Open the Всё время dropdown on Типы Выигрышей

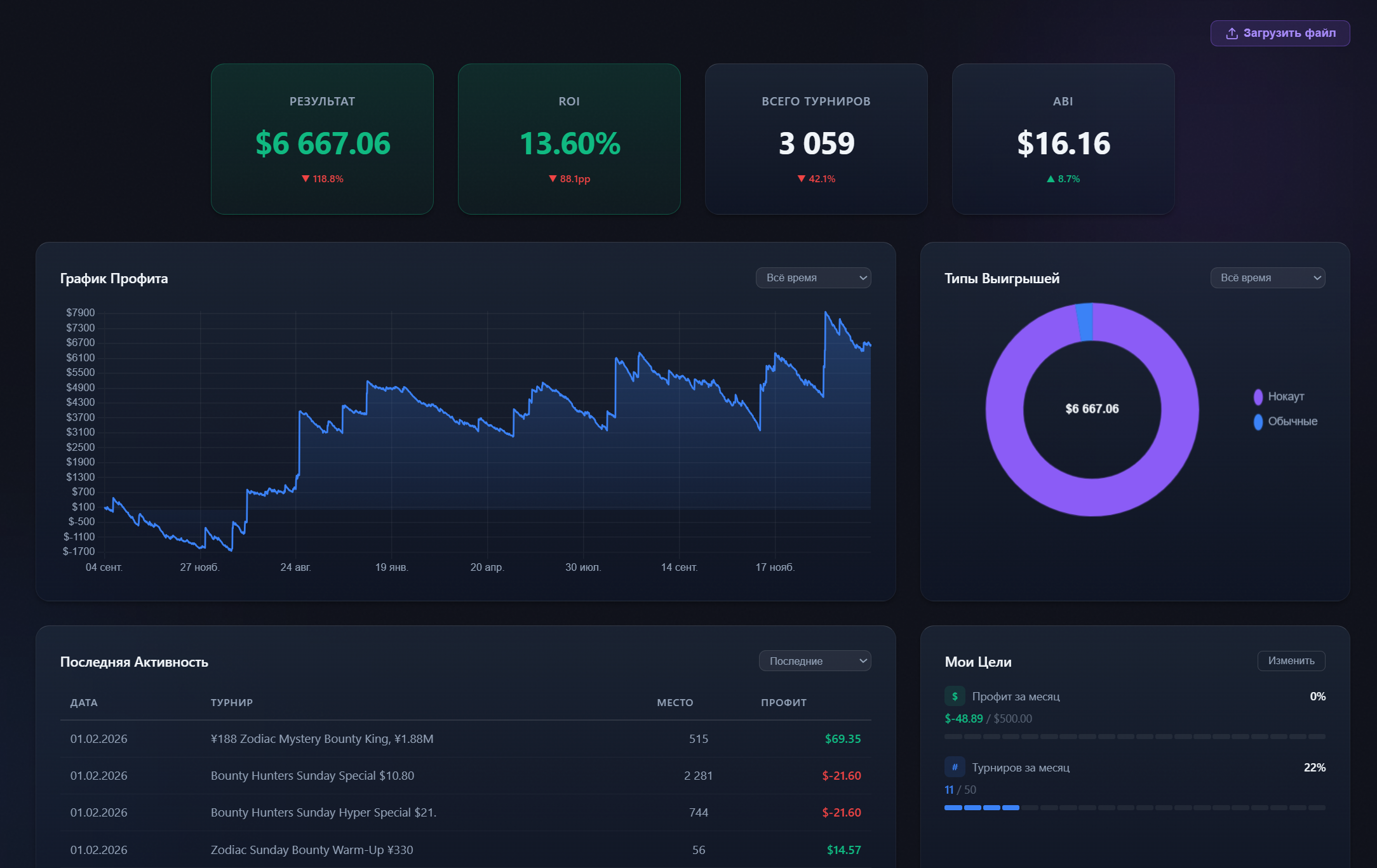[1268, 277]
